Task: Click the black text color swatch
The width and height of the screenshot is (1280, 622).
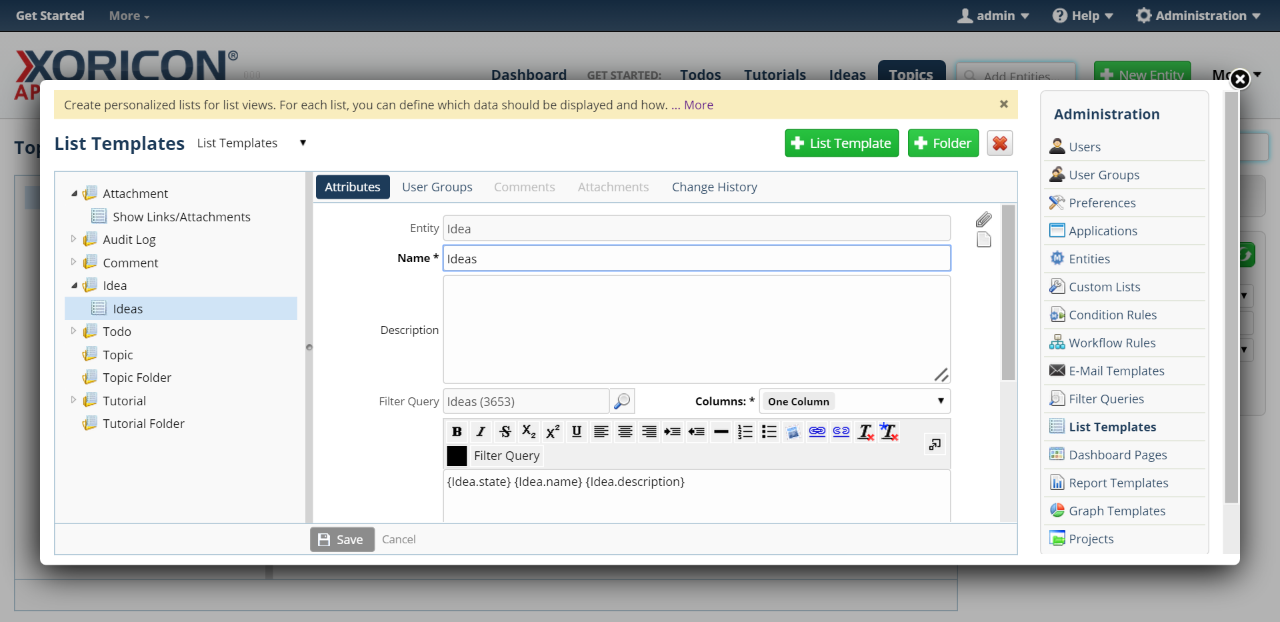Action: [x=457, y=456]
